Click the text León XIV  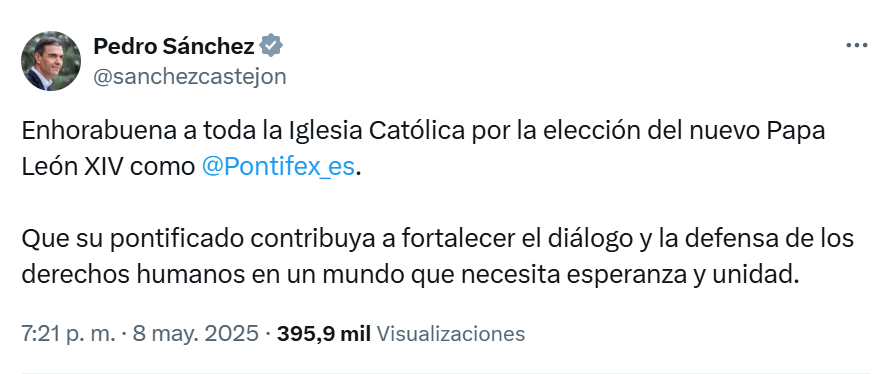tap(72, 167)
